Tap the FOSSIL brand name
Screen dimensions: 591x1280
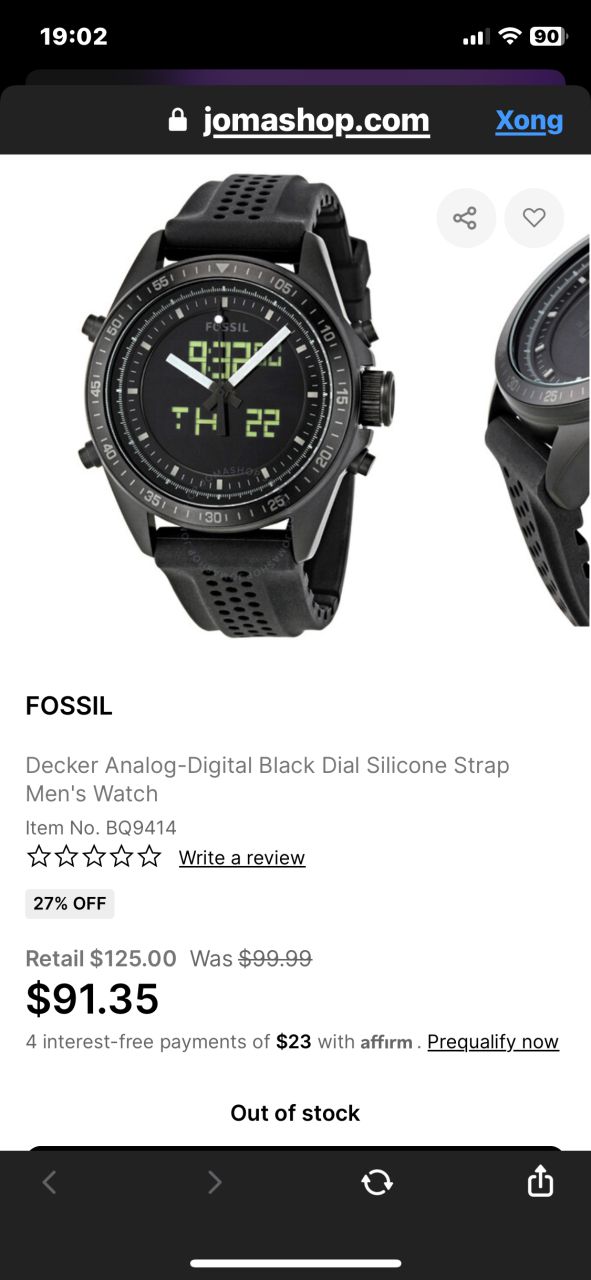point(69,706)
